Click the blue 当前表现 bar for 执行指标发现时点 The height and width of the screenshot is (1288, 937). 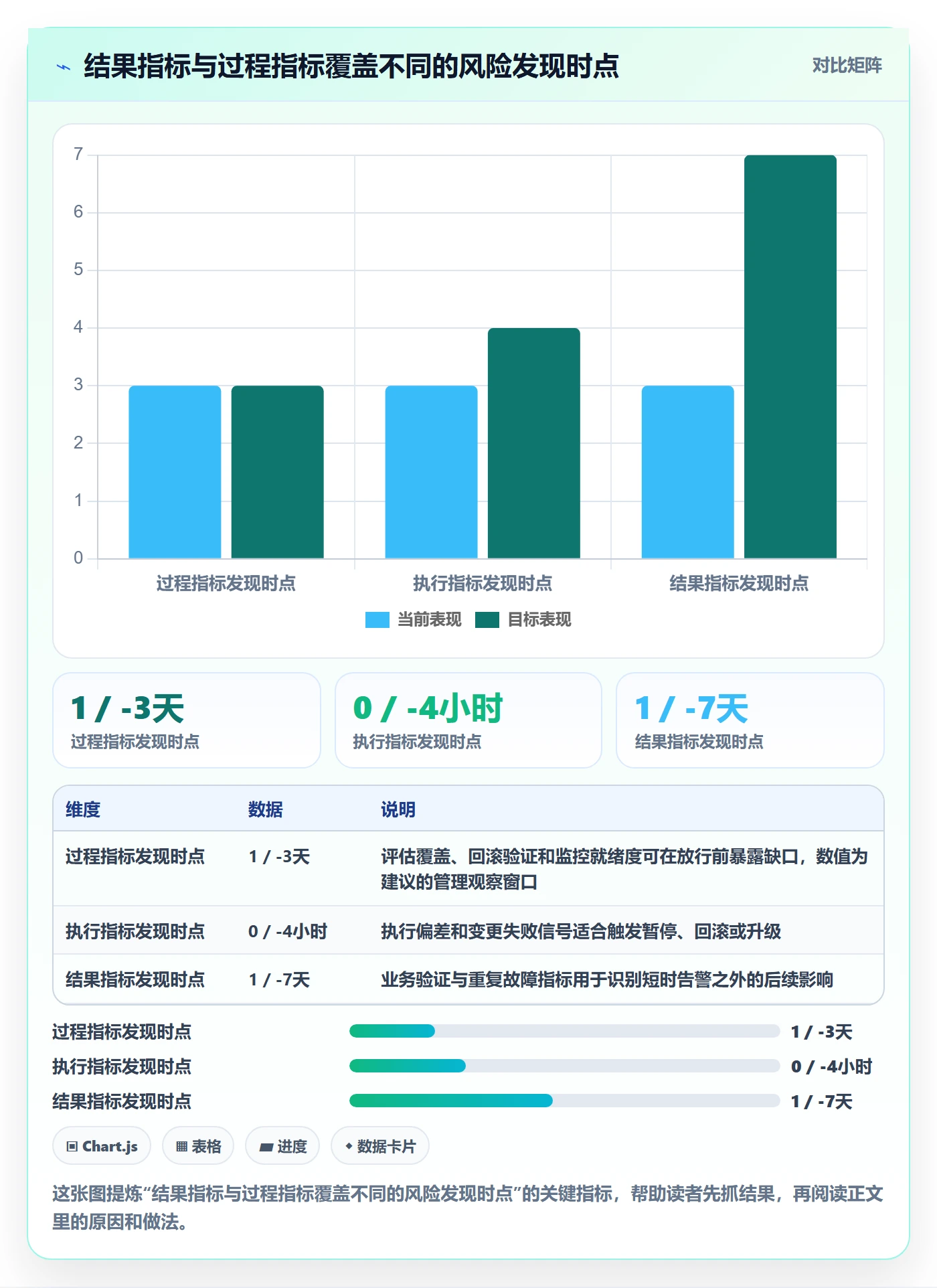(x=431, y=472)
